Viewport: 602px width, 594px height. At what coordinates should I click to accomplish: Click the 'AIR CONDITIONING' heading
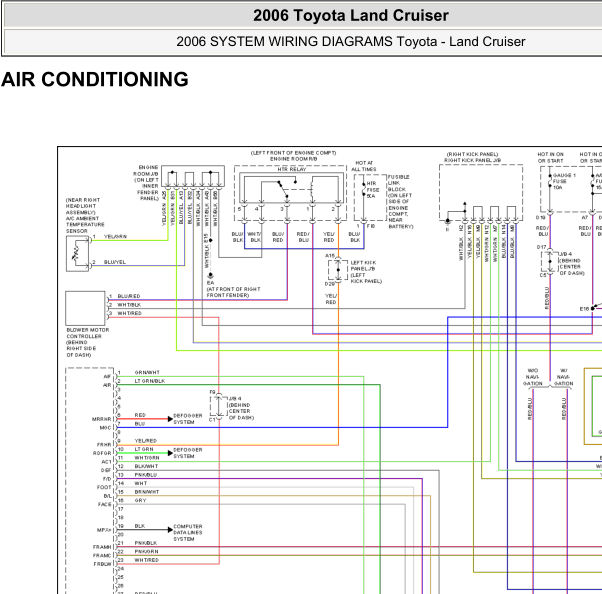[x=95, y=79]
